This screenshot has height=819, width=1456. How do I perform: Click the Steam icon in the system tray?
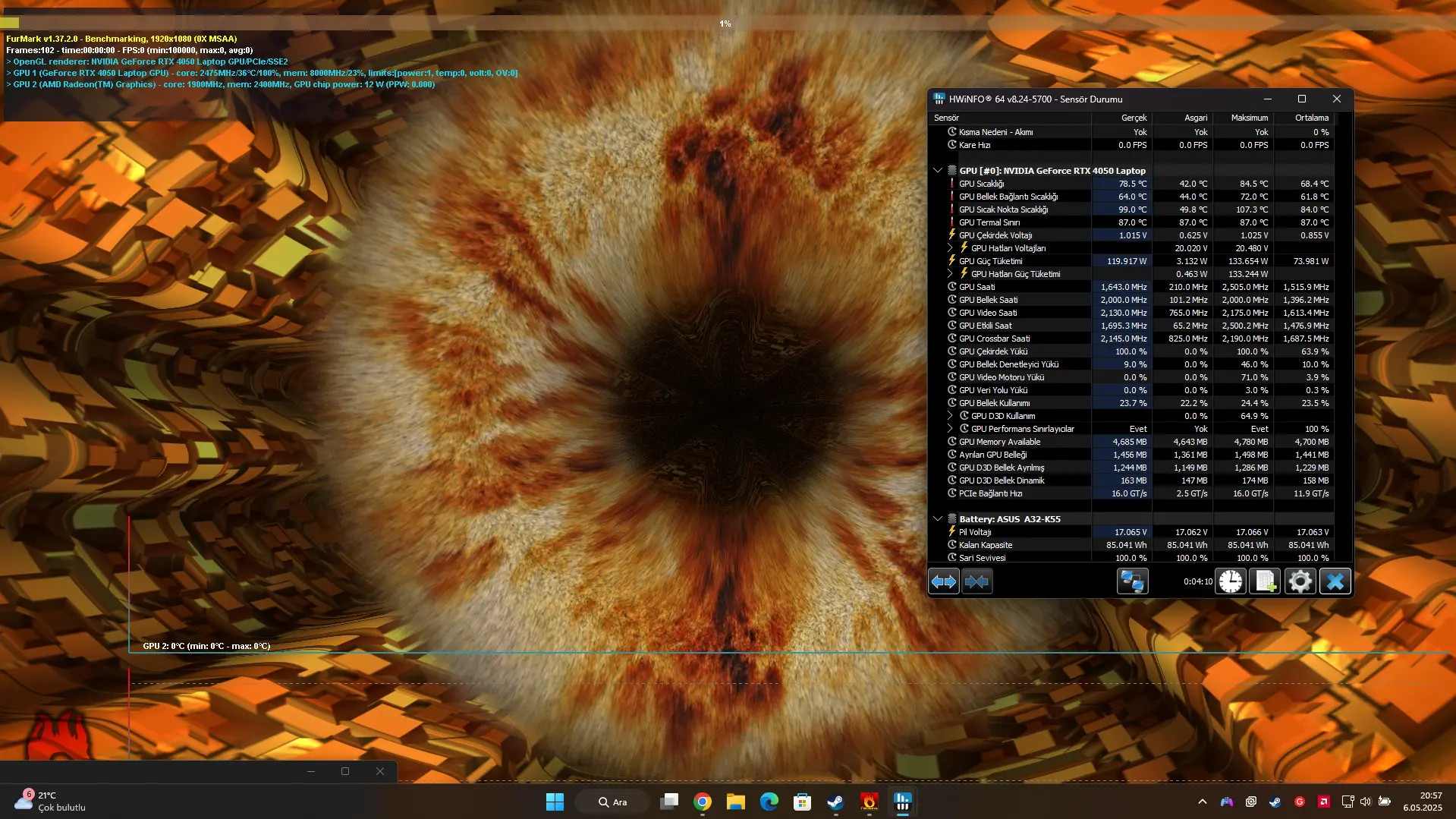[1275, 802]
